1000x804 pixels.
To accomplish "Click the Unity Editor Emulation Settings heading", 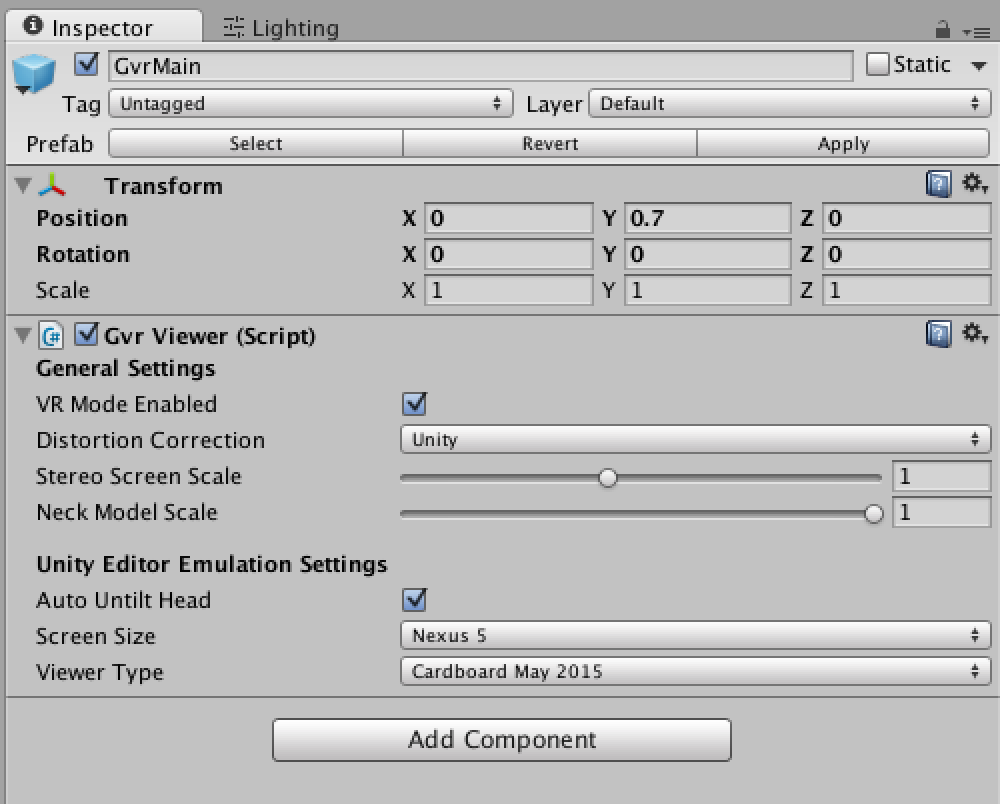I will point(212,564).
